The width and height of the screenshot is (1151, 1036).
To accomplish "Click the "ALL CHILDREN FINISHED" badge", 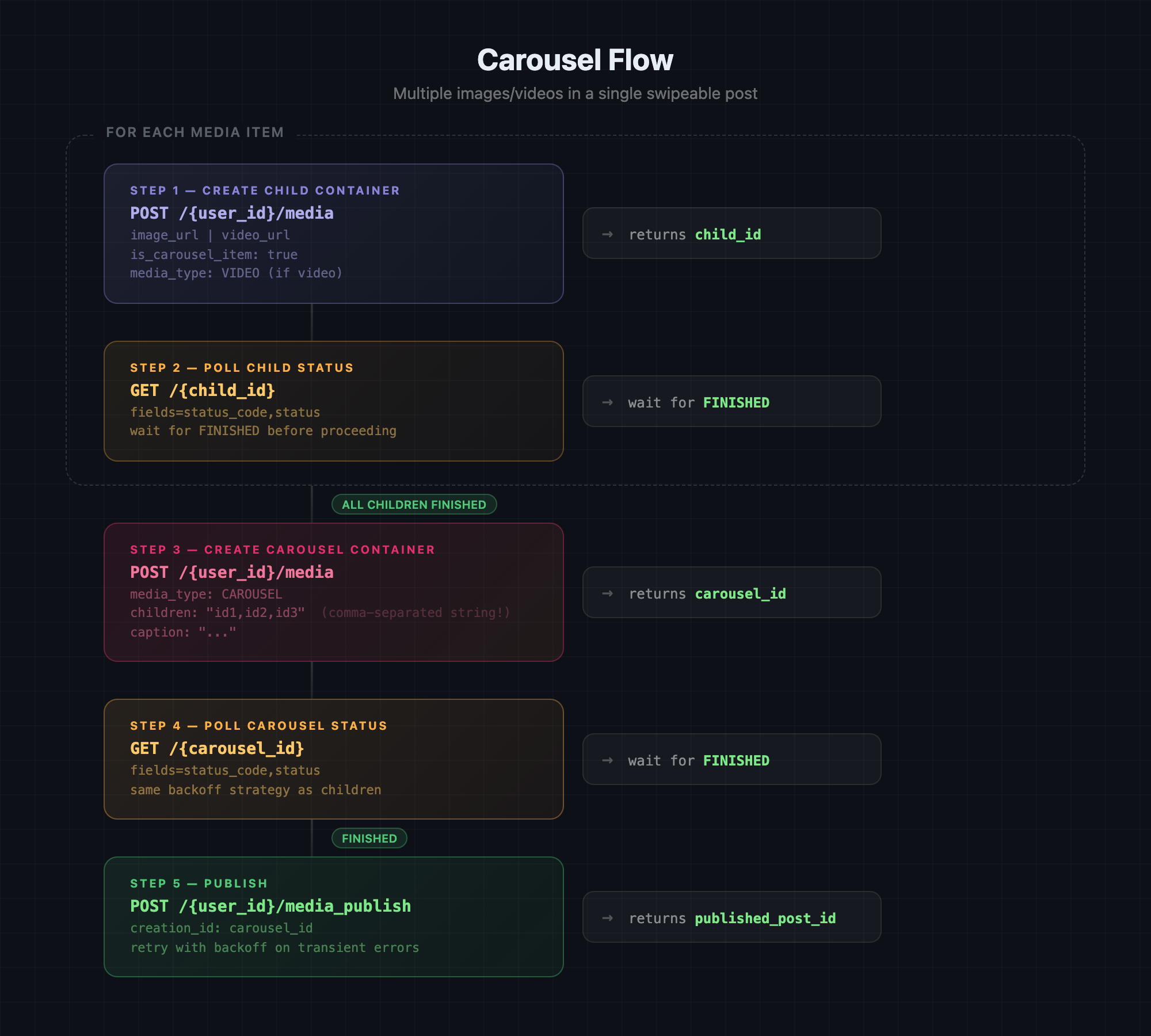I will (414, 505).
